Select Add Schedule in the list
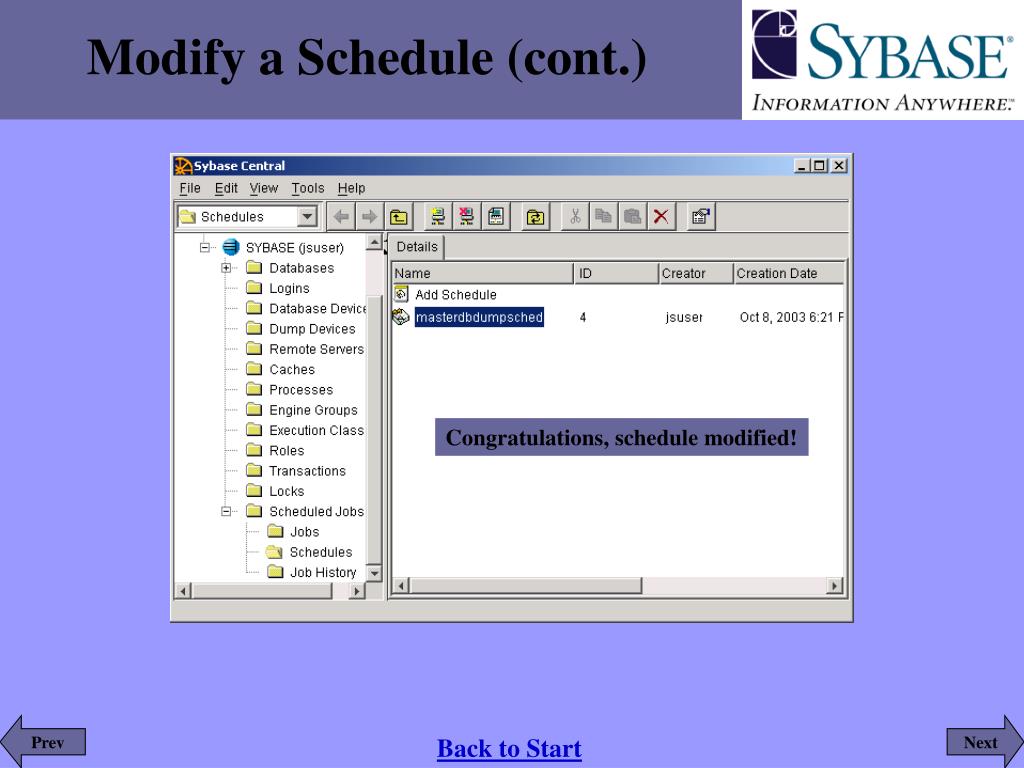1024x768 pixels. coord(456,295)
